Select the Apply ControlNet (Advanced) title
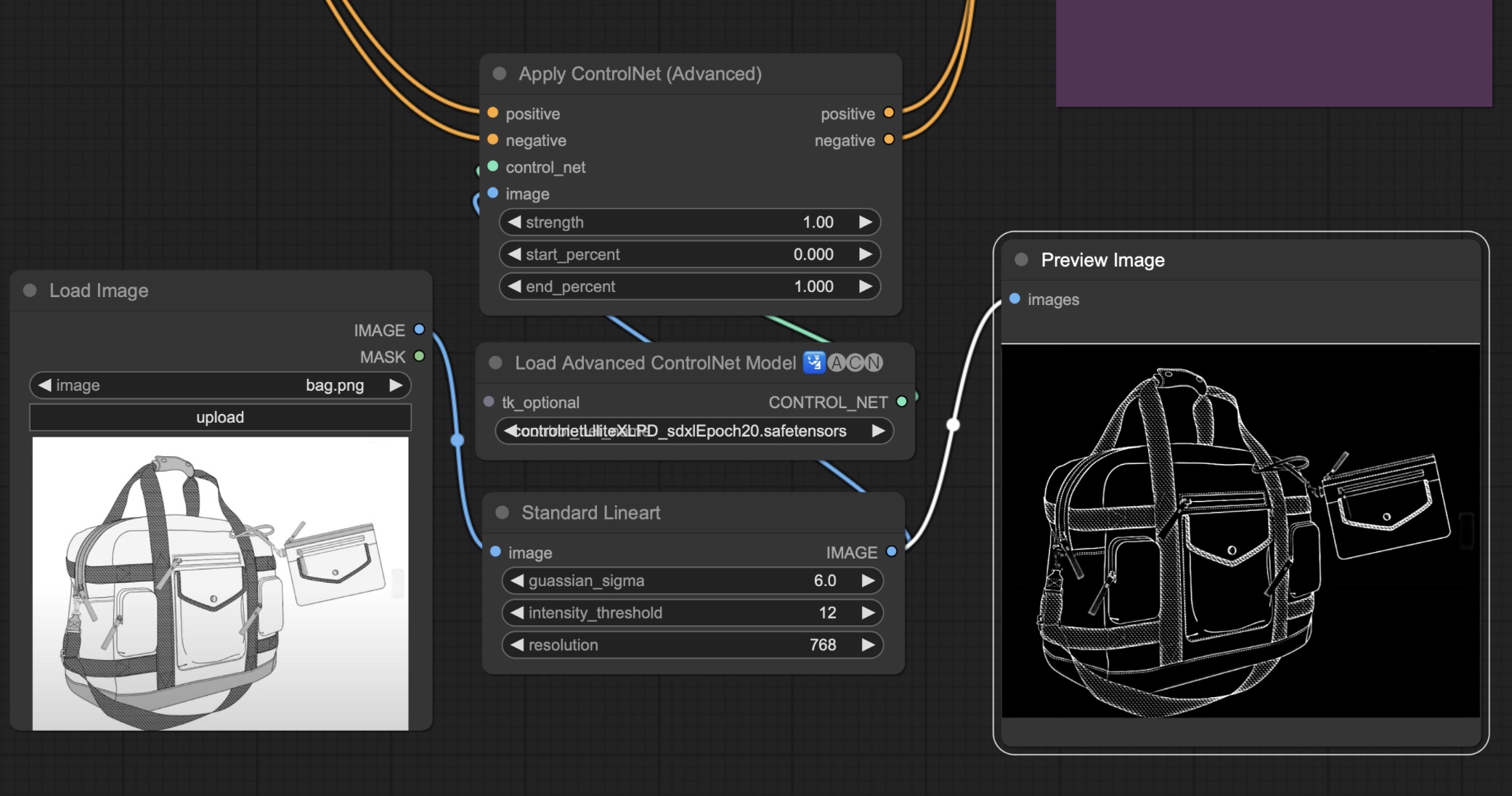 coord(640,73)
